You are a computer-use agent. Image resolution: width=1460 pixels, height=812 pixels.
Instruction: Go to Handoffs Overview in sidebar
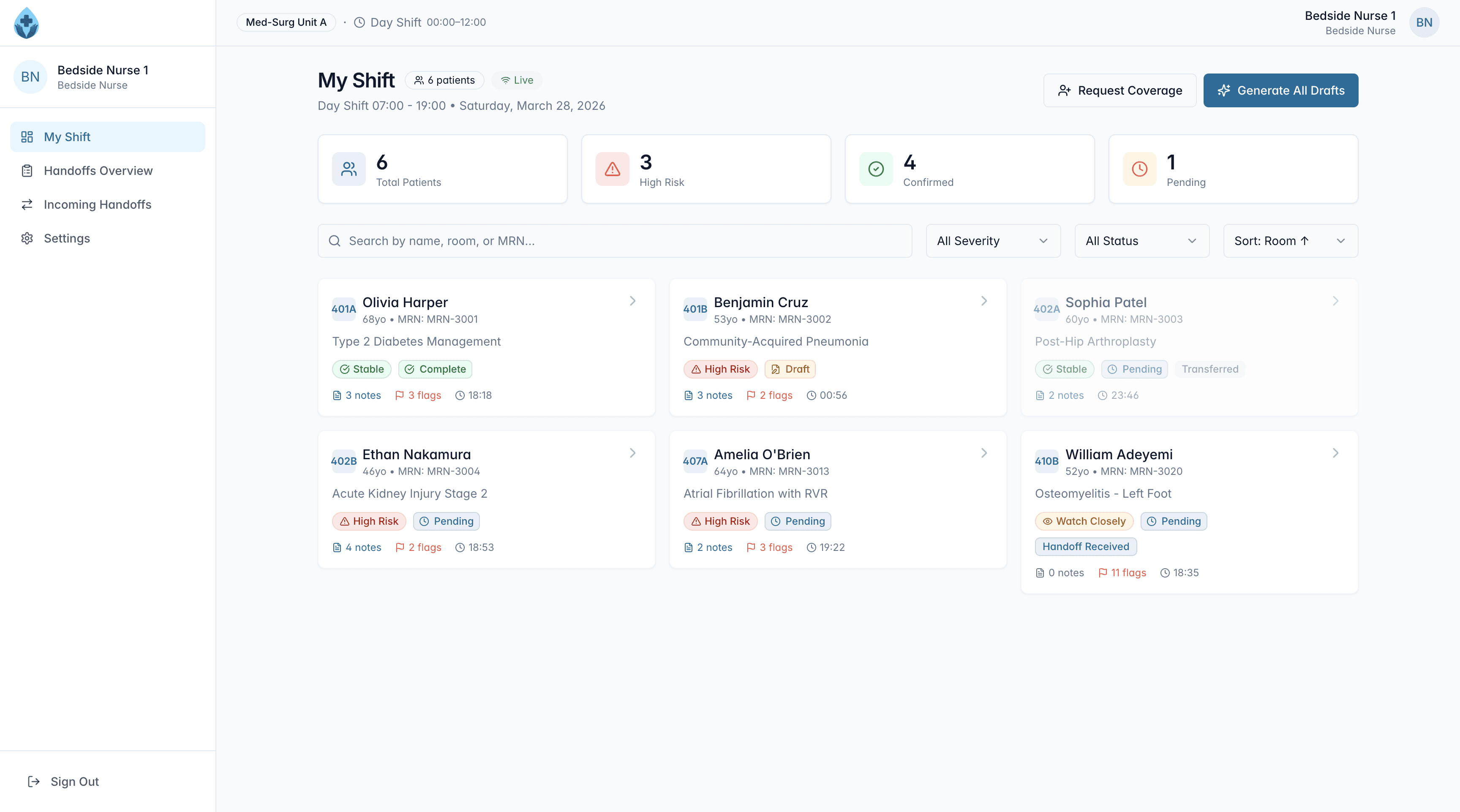point(98,171)
